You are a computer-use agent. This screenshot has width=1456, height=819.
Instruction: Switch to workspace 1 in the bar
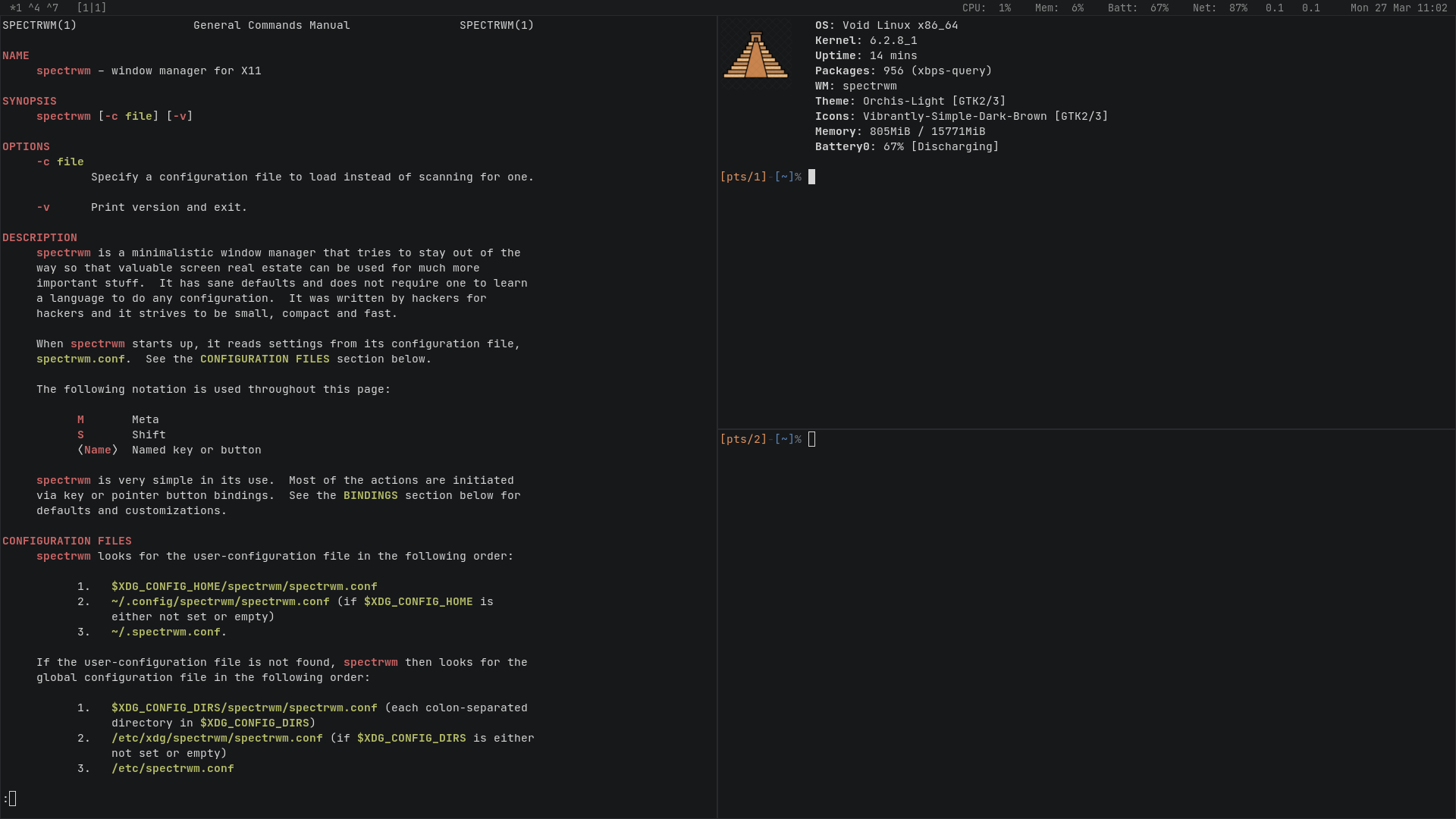tap(16, 8)
